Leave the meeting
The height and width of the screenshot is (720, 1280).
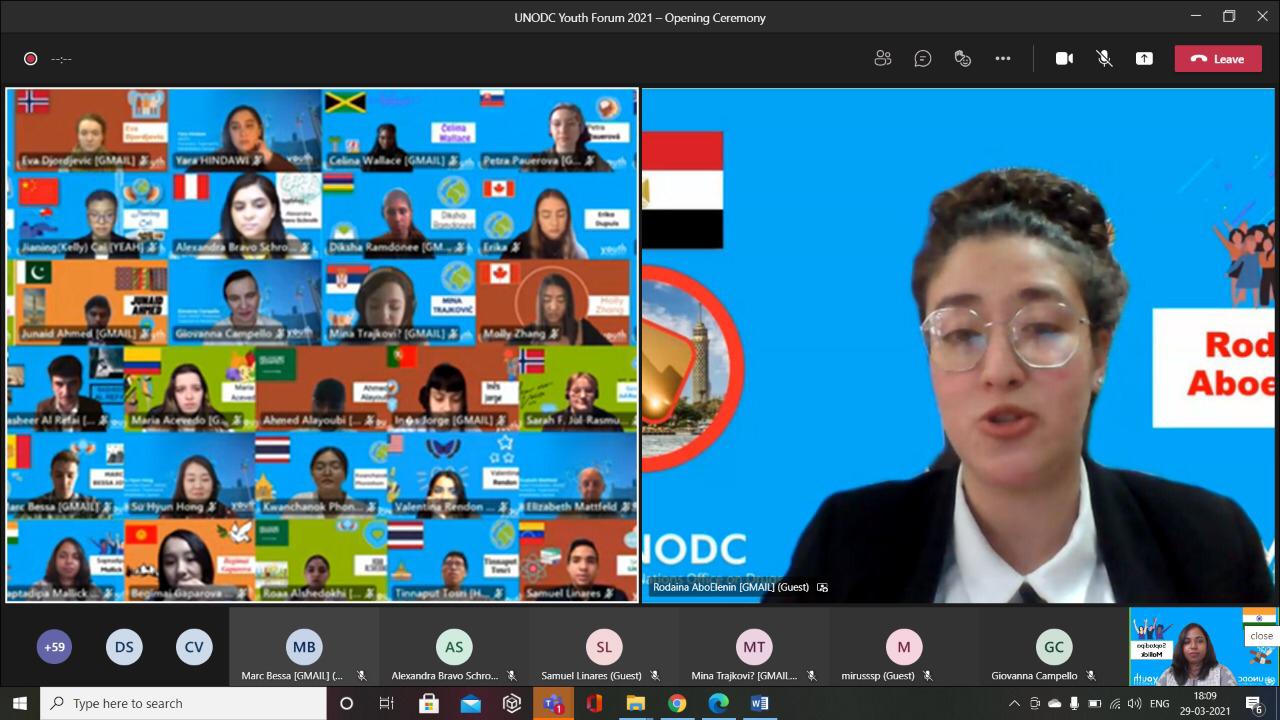[x=1217, y=59]
